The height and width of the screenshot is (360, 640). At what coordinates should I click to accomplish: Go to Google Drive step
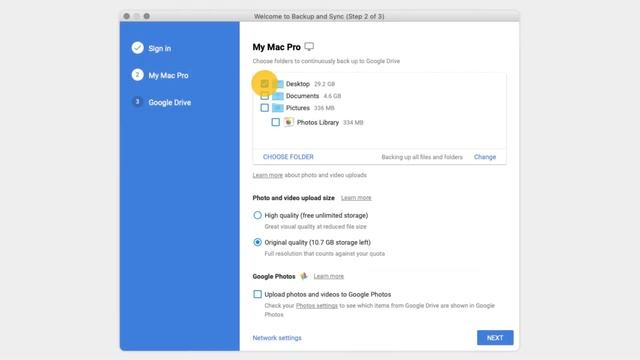click(170, 102)
